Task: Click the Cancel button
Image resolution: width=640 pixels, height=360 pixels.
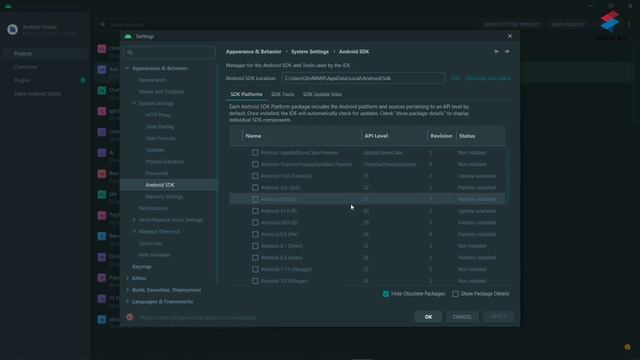Action: [x=462, y=317]
